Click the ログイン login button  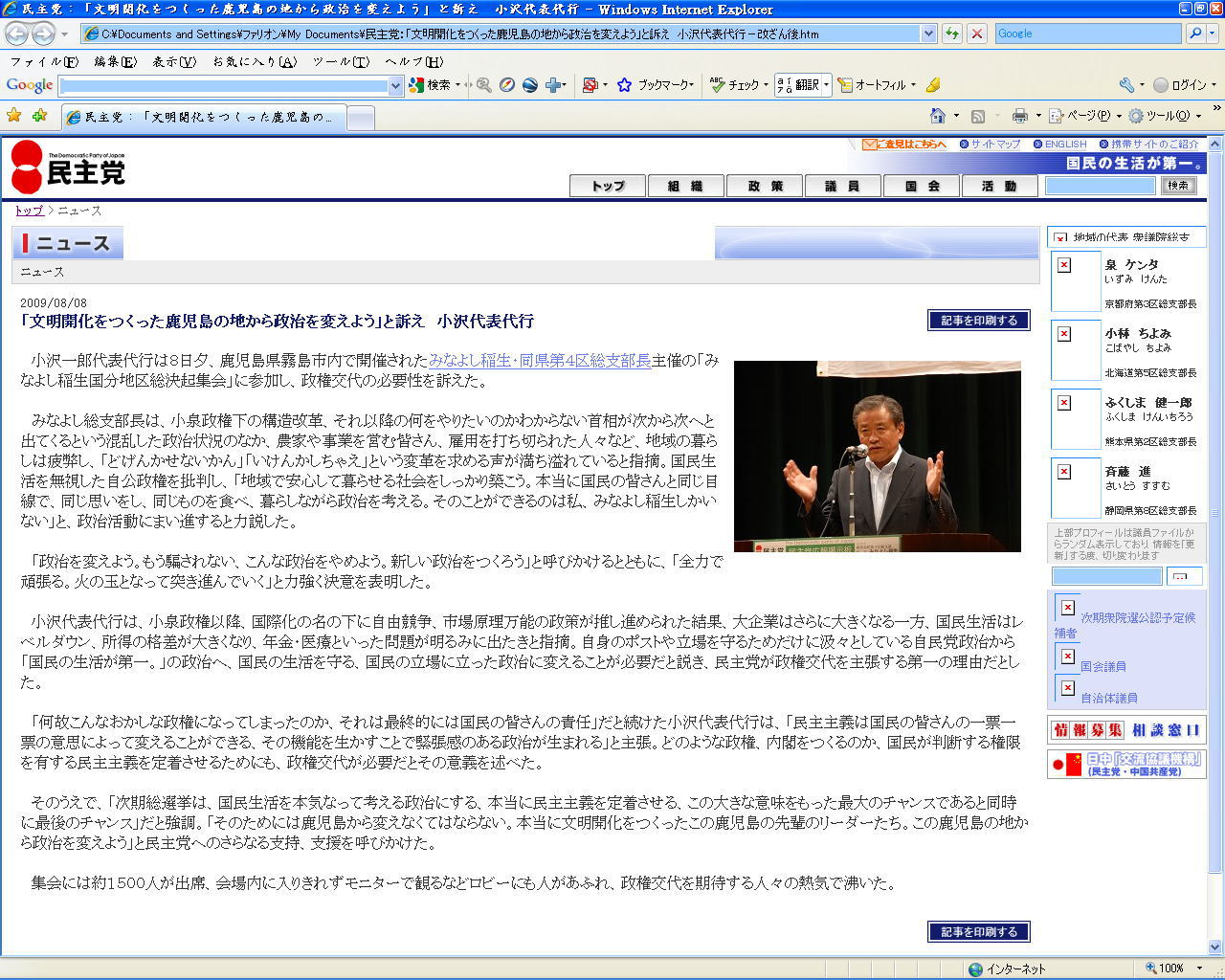click(1180, 85)
